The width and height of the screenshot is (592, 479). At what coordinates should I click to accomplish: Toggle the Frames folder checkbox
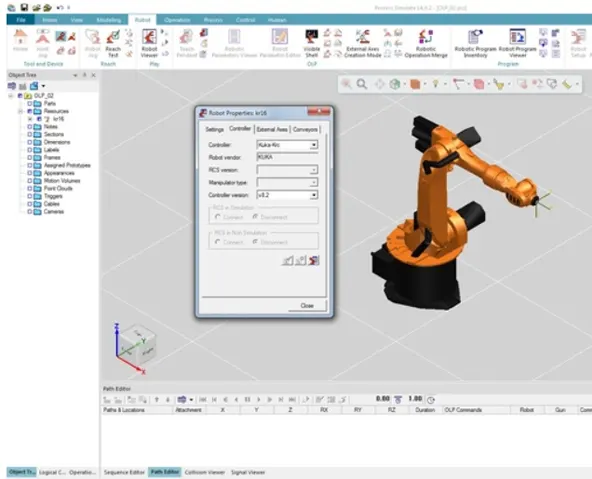click(x=29, y=157)
